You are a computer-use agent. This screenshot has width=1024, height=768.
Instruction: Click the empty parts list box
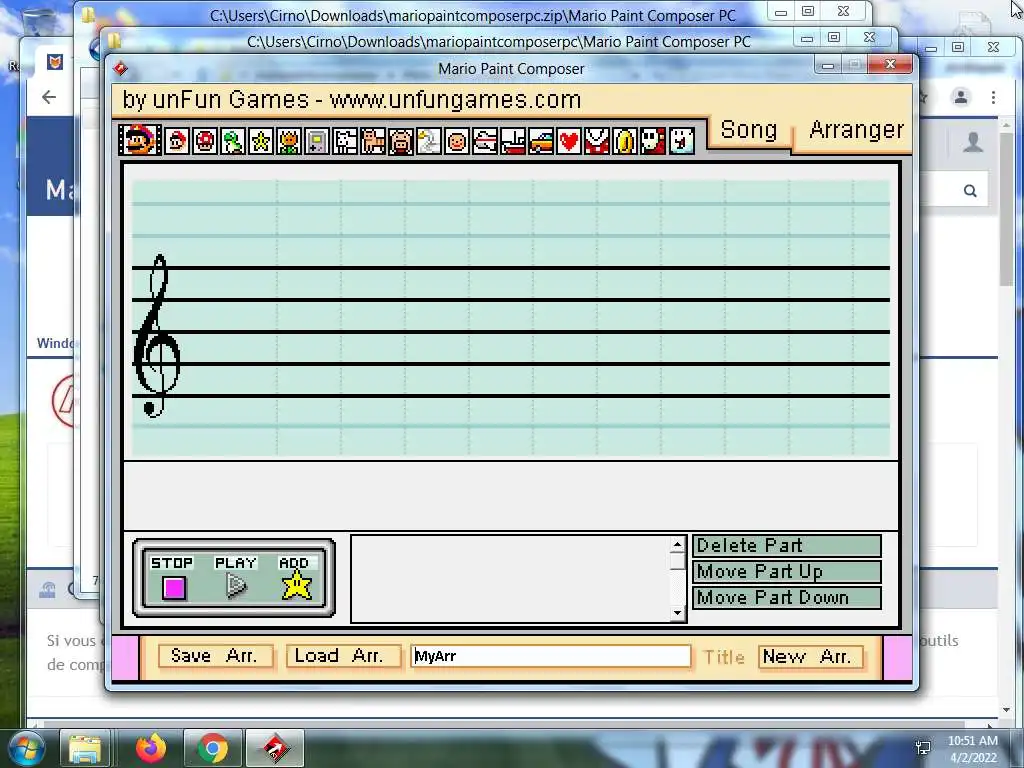pos(511,579)
